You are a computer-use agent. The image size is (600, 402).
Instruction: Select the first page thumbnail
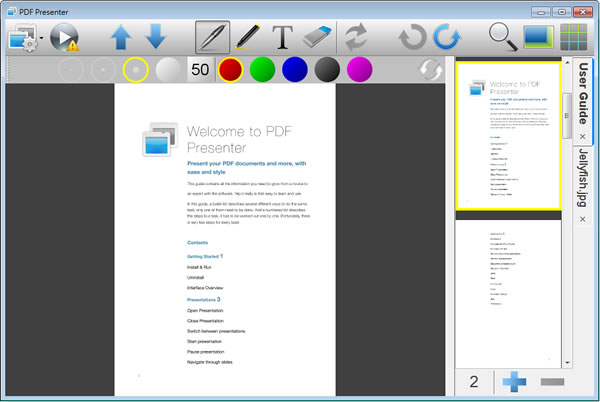tap(509, 136)
